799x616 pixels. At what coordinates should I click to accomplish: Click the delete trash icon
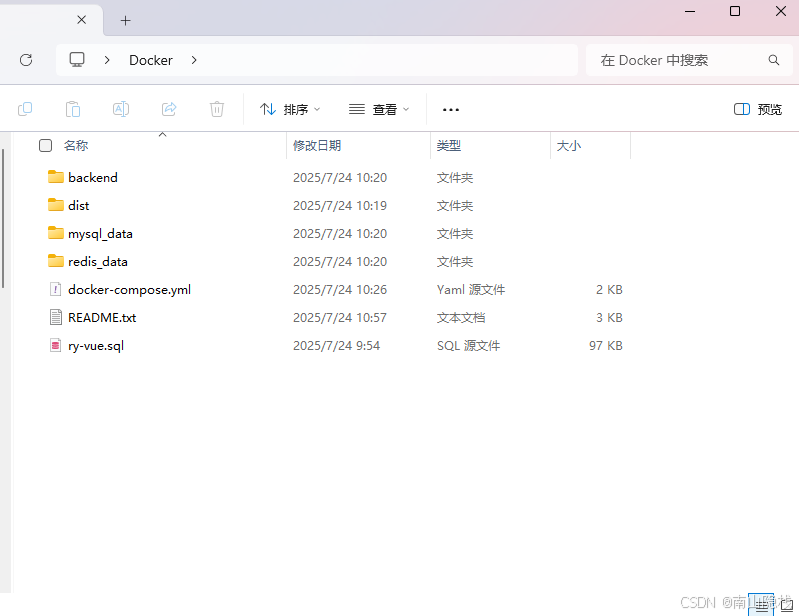tap(217, 109)
